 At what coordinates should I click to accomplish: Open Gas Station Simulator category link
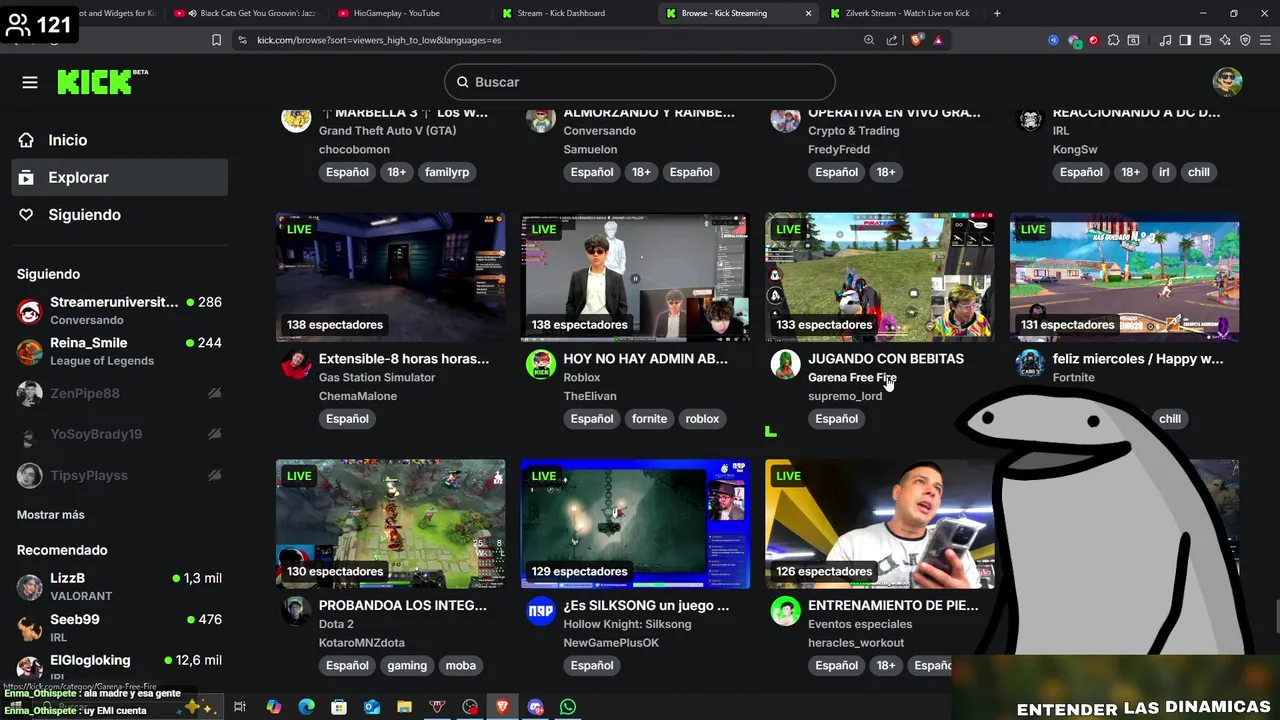click(377, 377)
